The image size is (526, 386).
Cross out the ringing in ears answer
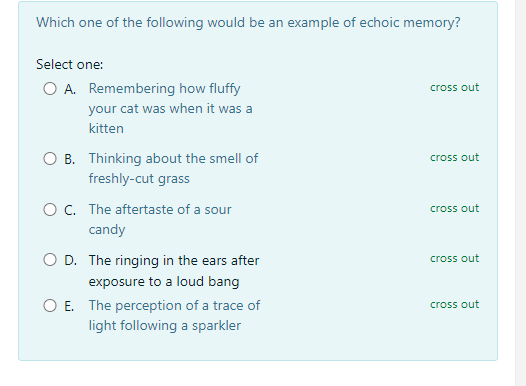click(x=455, y=259)
